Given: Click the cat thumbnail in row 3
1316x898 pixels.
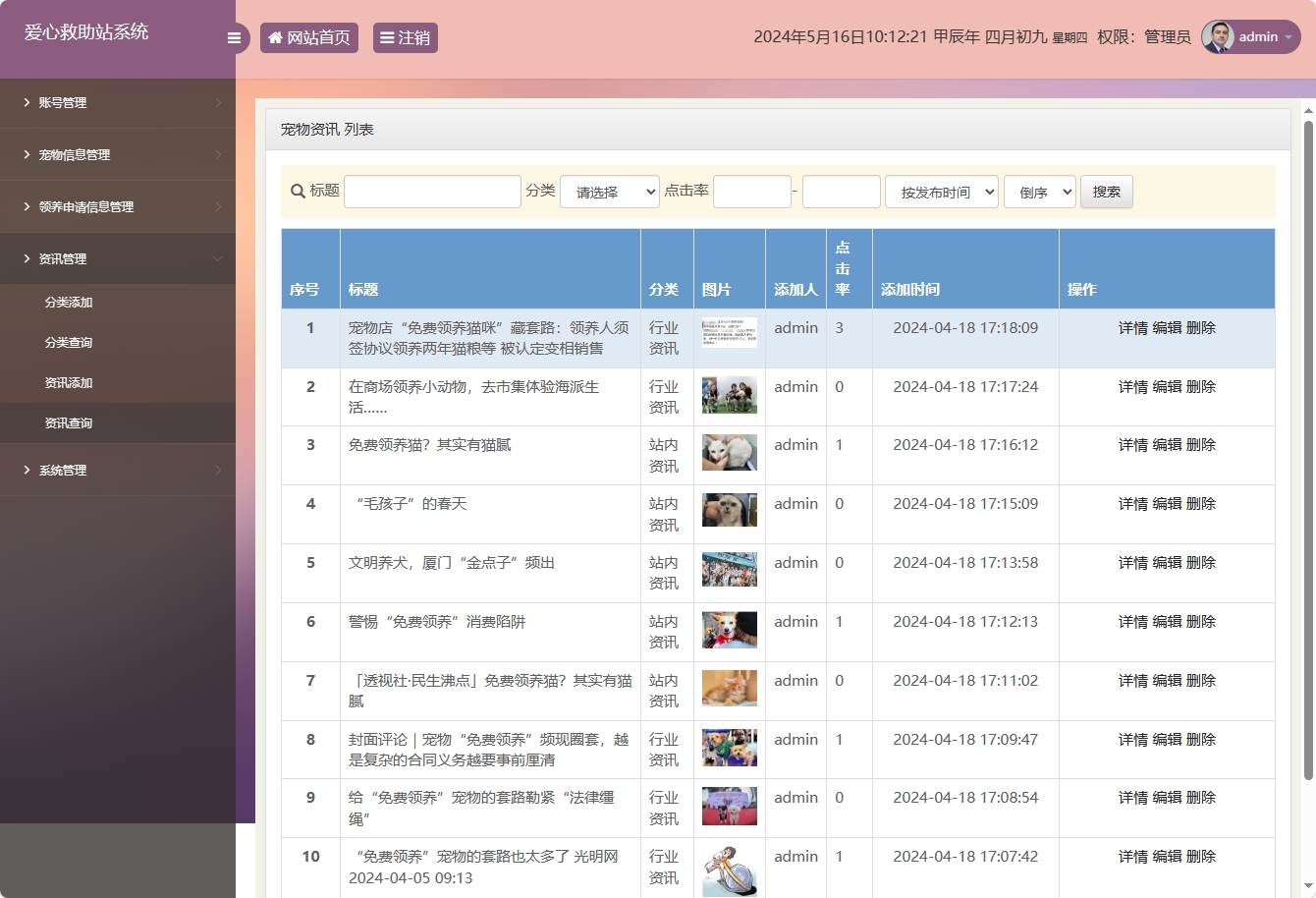Looking at the screenshot, I should click(x=729, y=452).
